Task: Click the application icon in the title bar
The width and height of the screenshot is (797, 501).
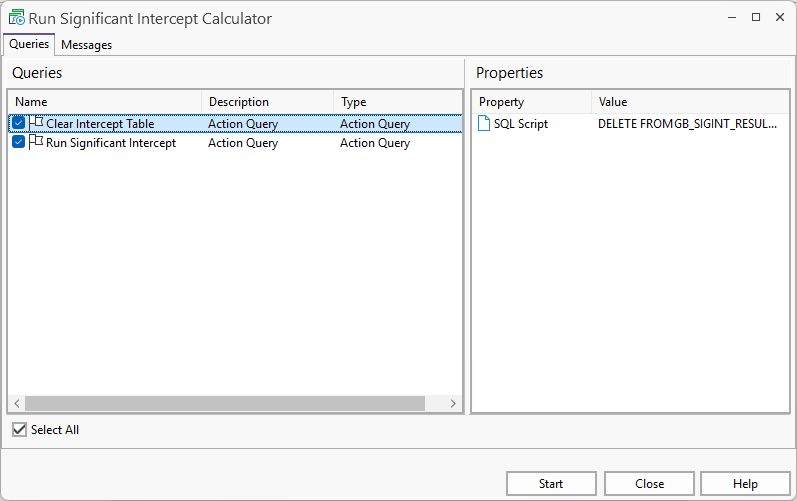Action: pyautogui.click(x=16, y=18)
